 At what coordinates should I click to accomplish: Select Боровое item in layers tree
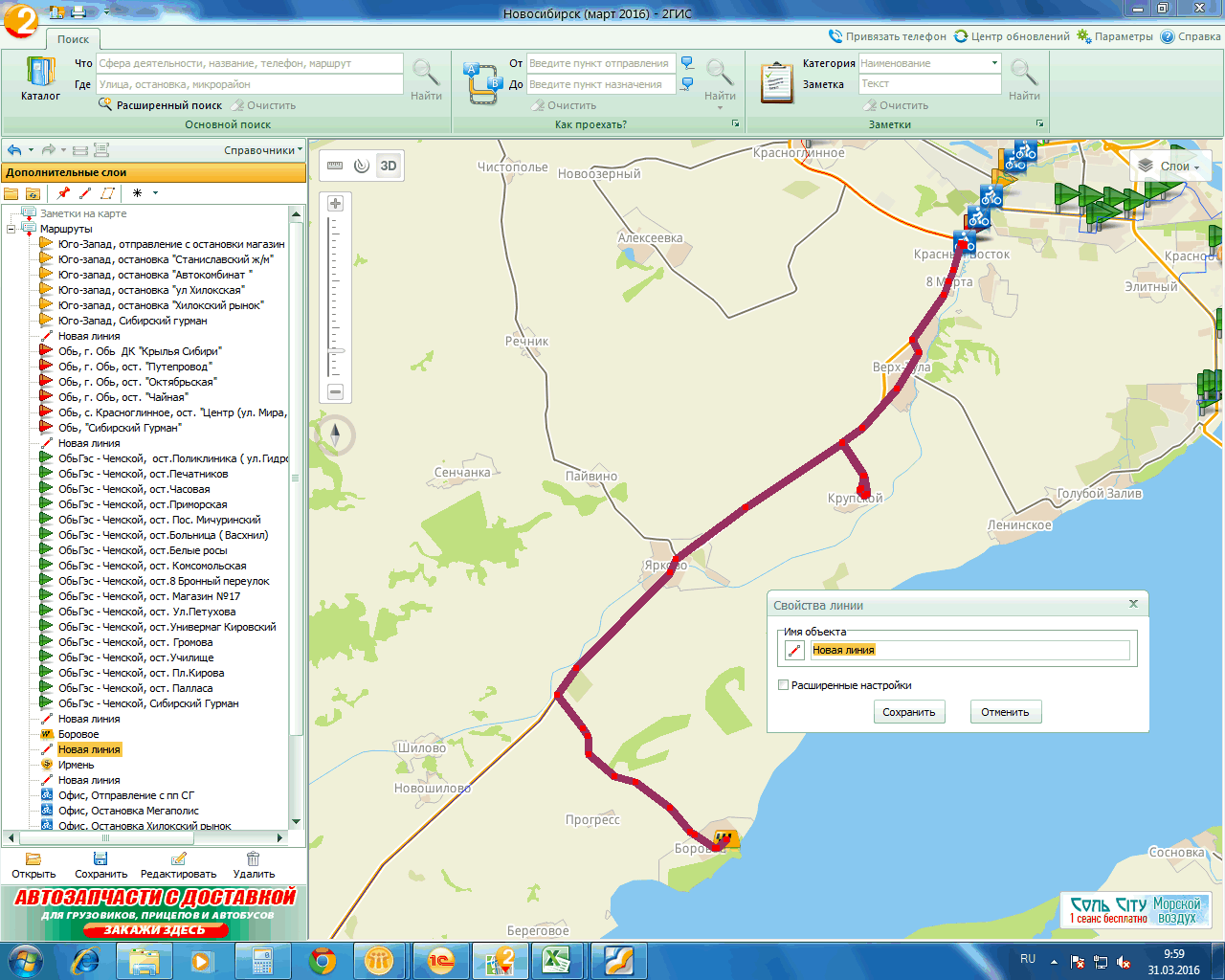tap(78, 734)
